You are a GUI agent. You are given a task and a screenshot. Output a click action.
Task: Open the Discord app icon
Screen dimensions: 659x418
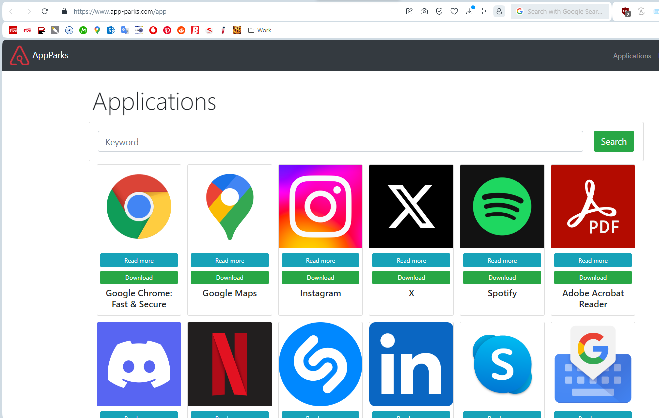[139, 364]
